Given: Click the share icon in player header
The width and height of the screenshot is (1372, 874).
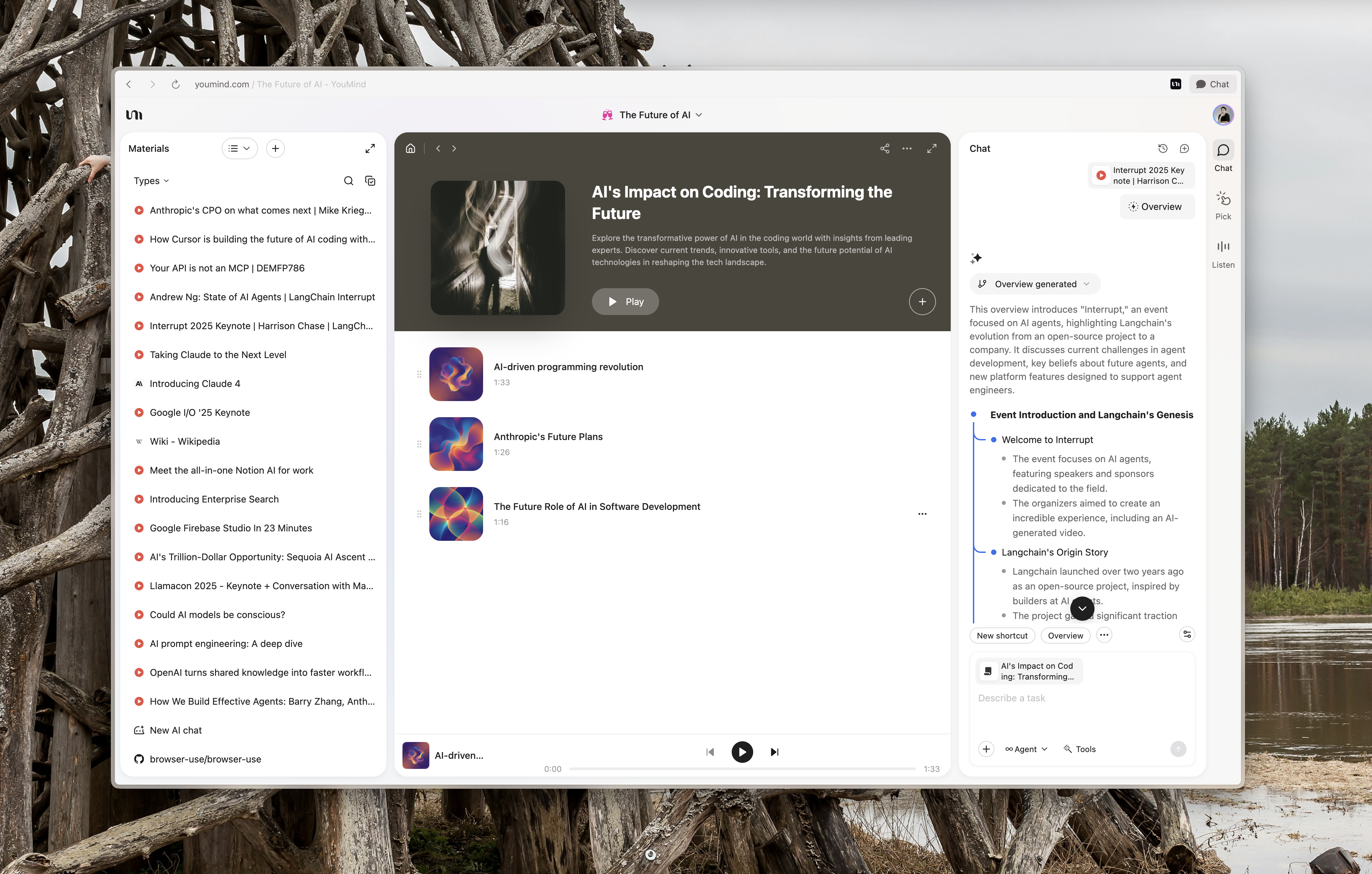Looking at the screenshot, I should [x=884, y=149].
